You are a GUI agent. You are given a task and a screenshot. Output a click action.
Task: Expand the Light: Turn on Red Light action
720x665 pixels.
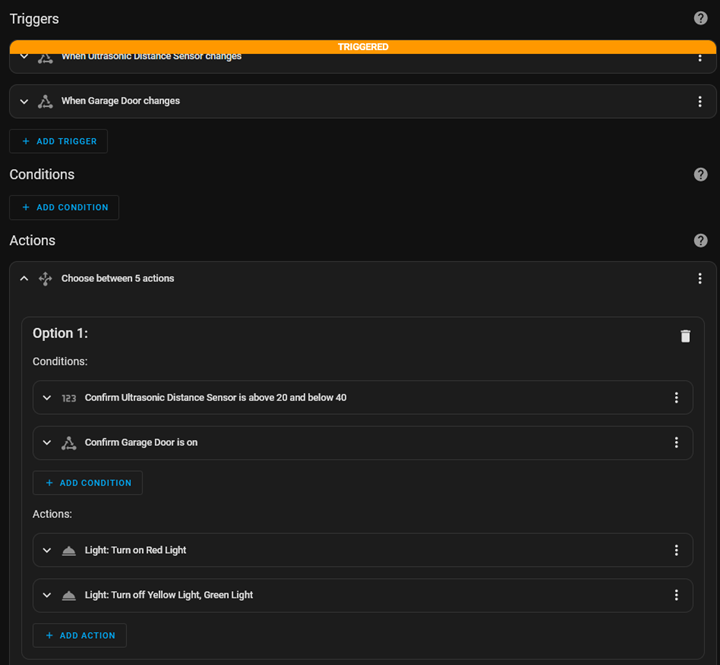pos(47,550)
